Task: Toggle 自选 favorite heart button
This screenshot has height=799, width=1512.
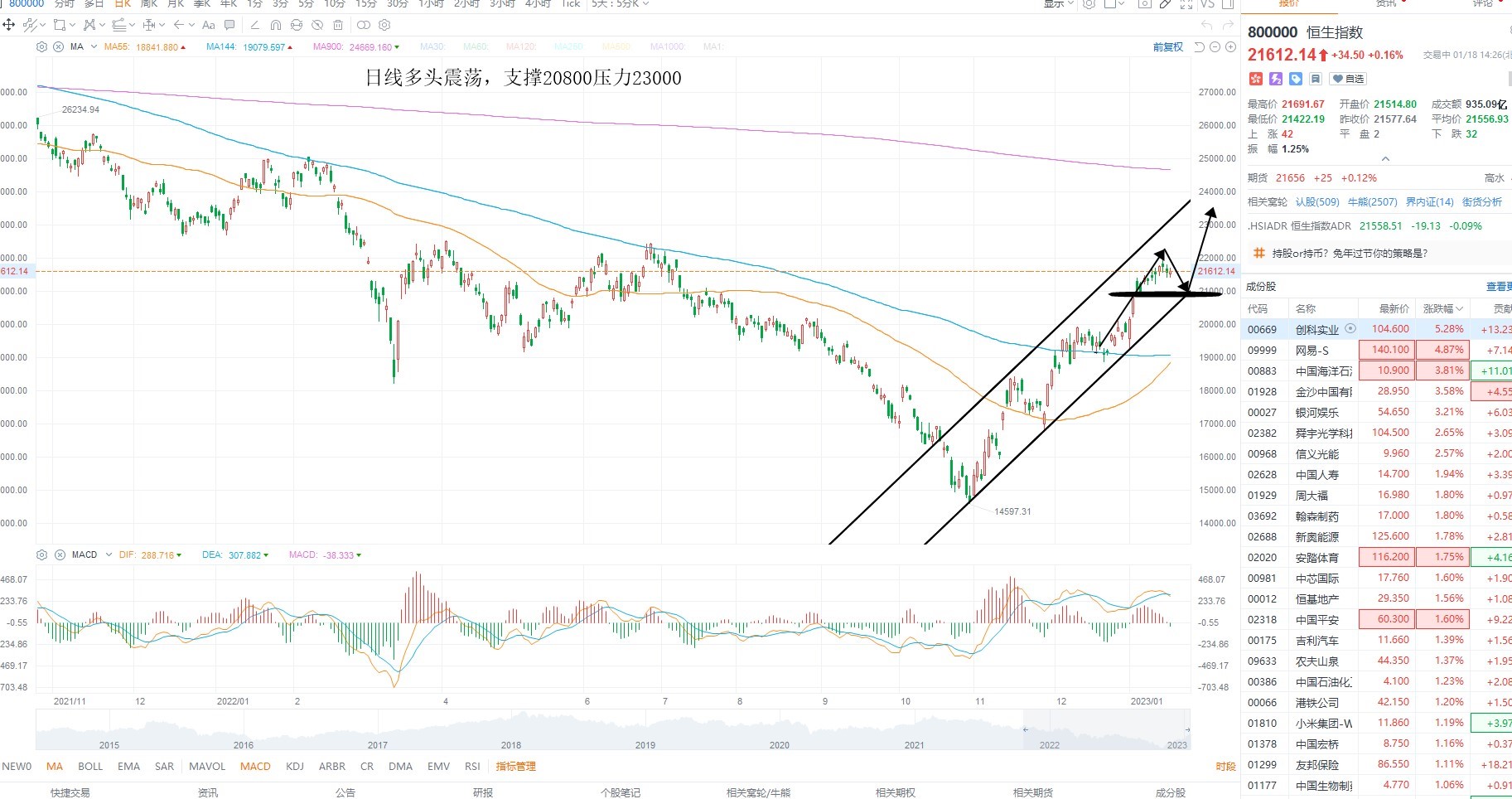Action: click(1348, 79)
